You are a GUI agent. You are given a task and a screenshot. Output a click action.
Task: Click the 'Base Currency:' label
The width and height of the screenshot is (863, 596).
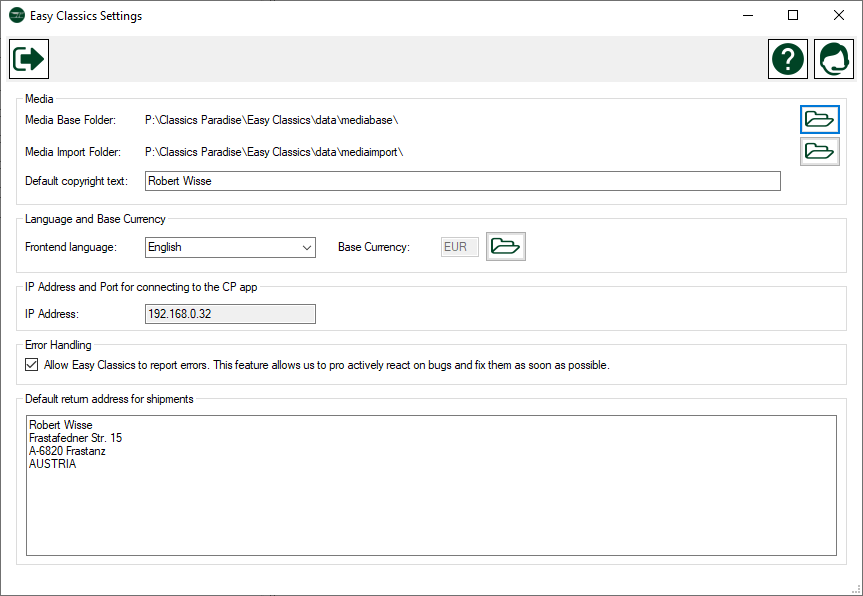[374, 247]
